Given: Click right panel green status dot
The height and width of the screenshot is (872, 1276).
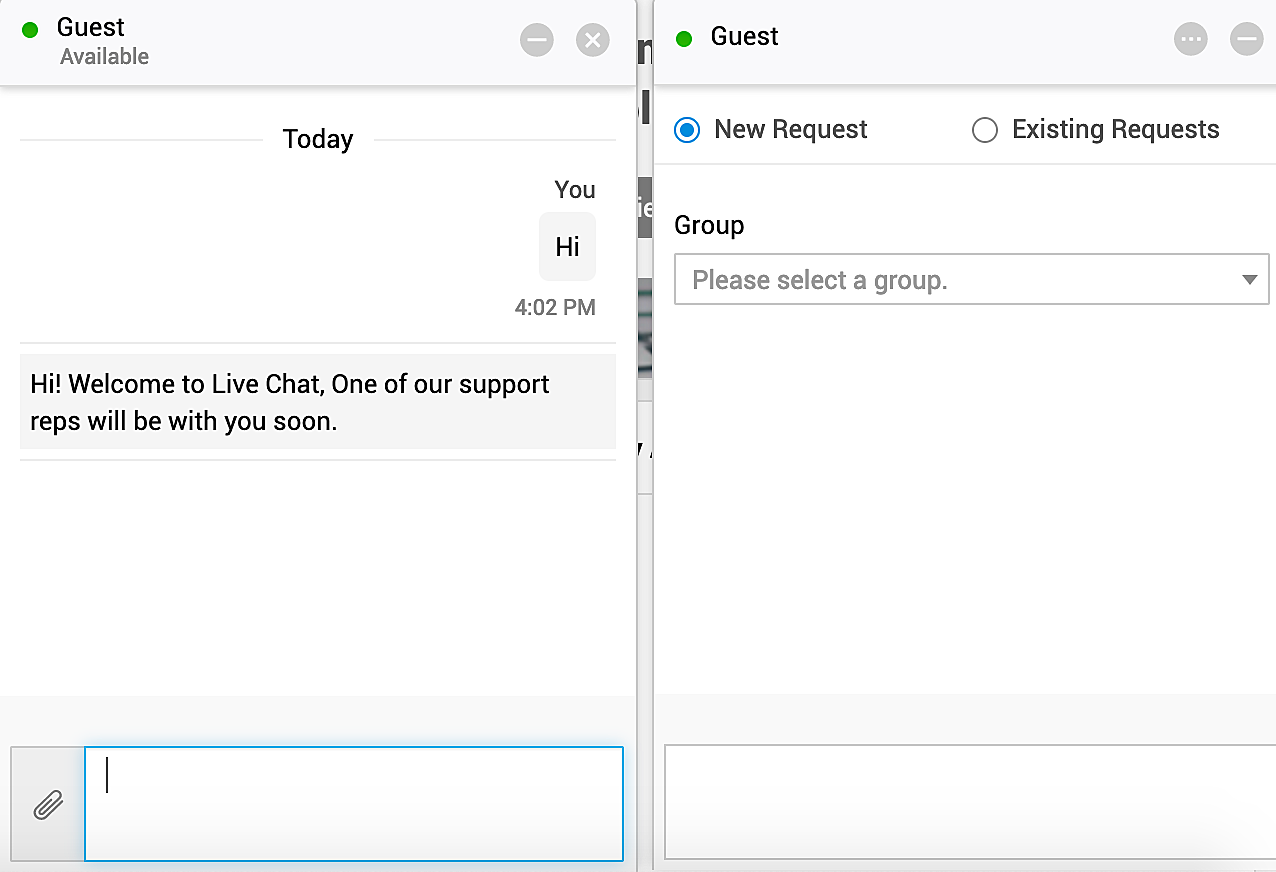Looking at the screenshot, I should click(x=684, y=39).
